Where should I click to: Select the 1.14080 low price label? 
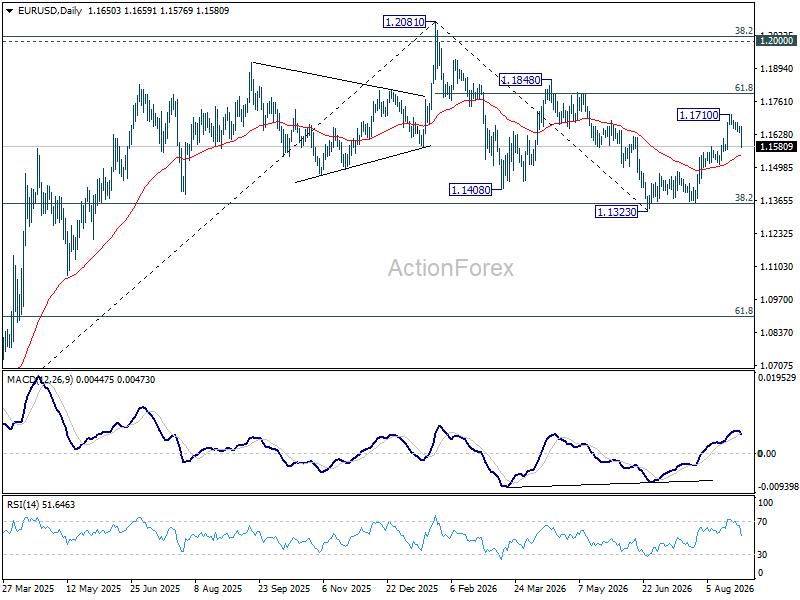pos(470,190)
